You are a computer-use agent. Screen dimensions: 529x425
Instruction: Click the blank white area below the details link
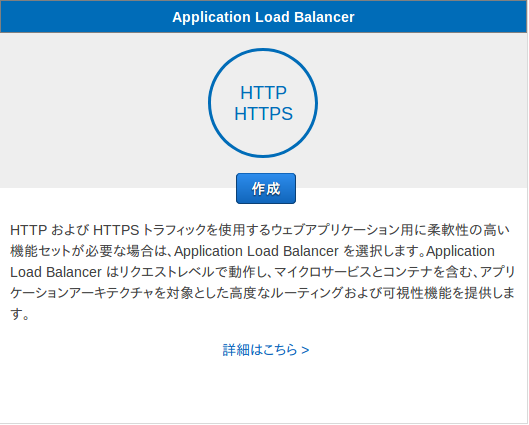[263, 391]
